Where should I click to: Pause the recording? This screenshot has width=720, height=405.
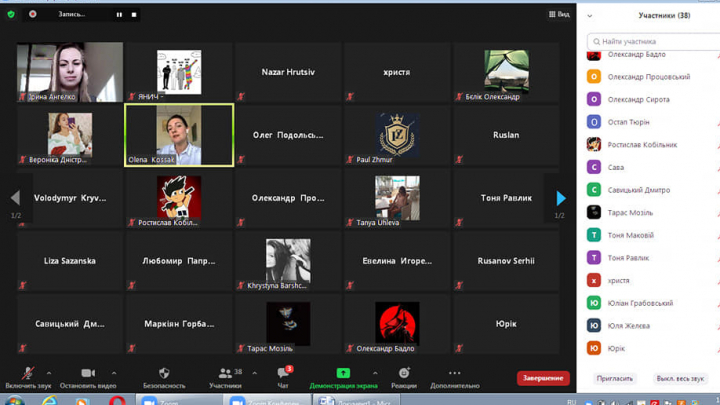click(119, 15)
